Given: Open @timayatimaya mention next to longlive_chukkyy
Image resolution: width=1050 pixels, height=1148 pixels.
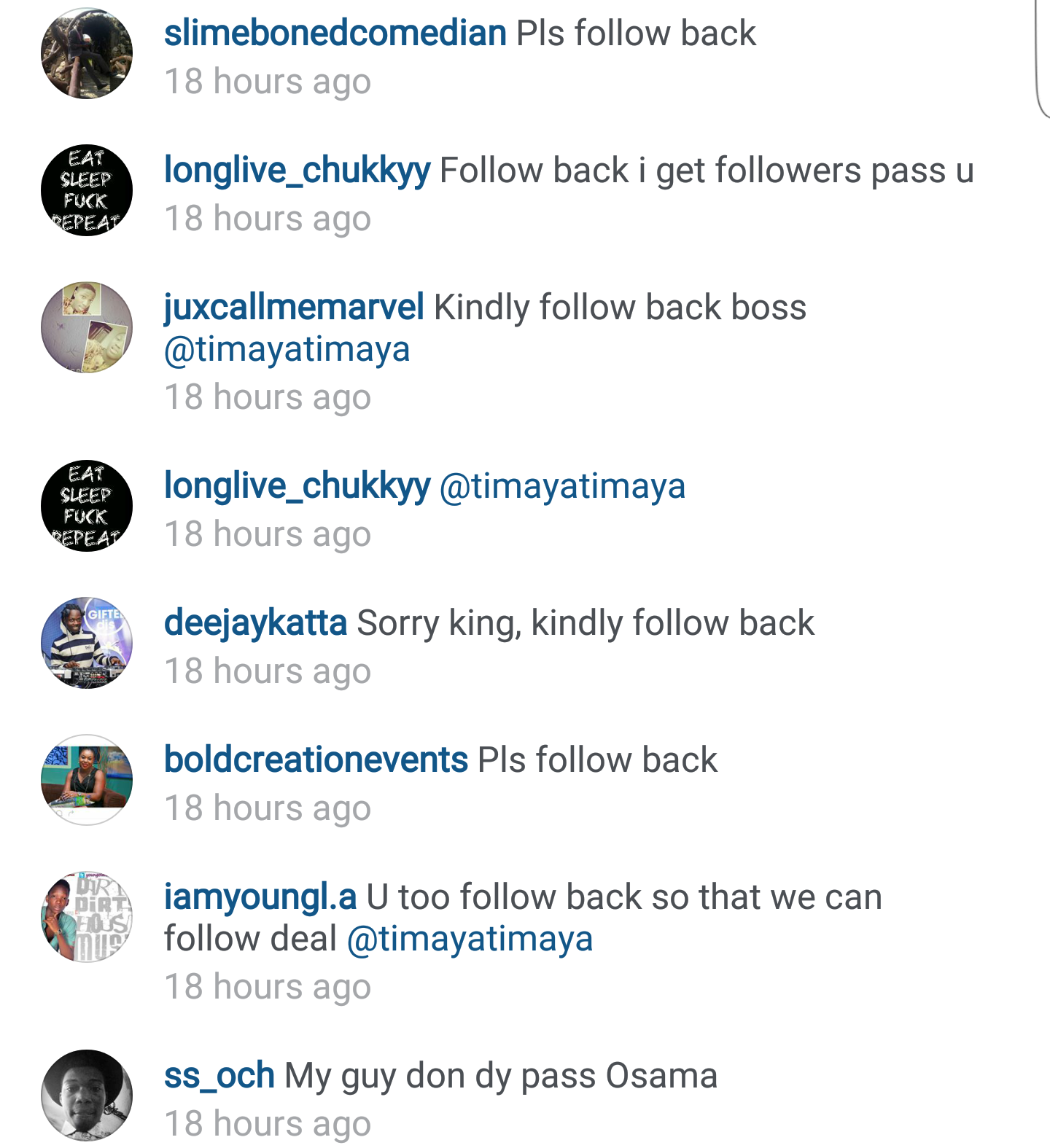Looking at the screenshot, I should pos(562,487).
